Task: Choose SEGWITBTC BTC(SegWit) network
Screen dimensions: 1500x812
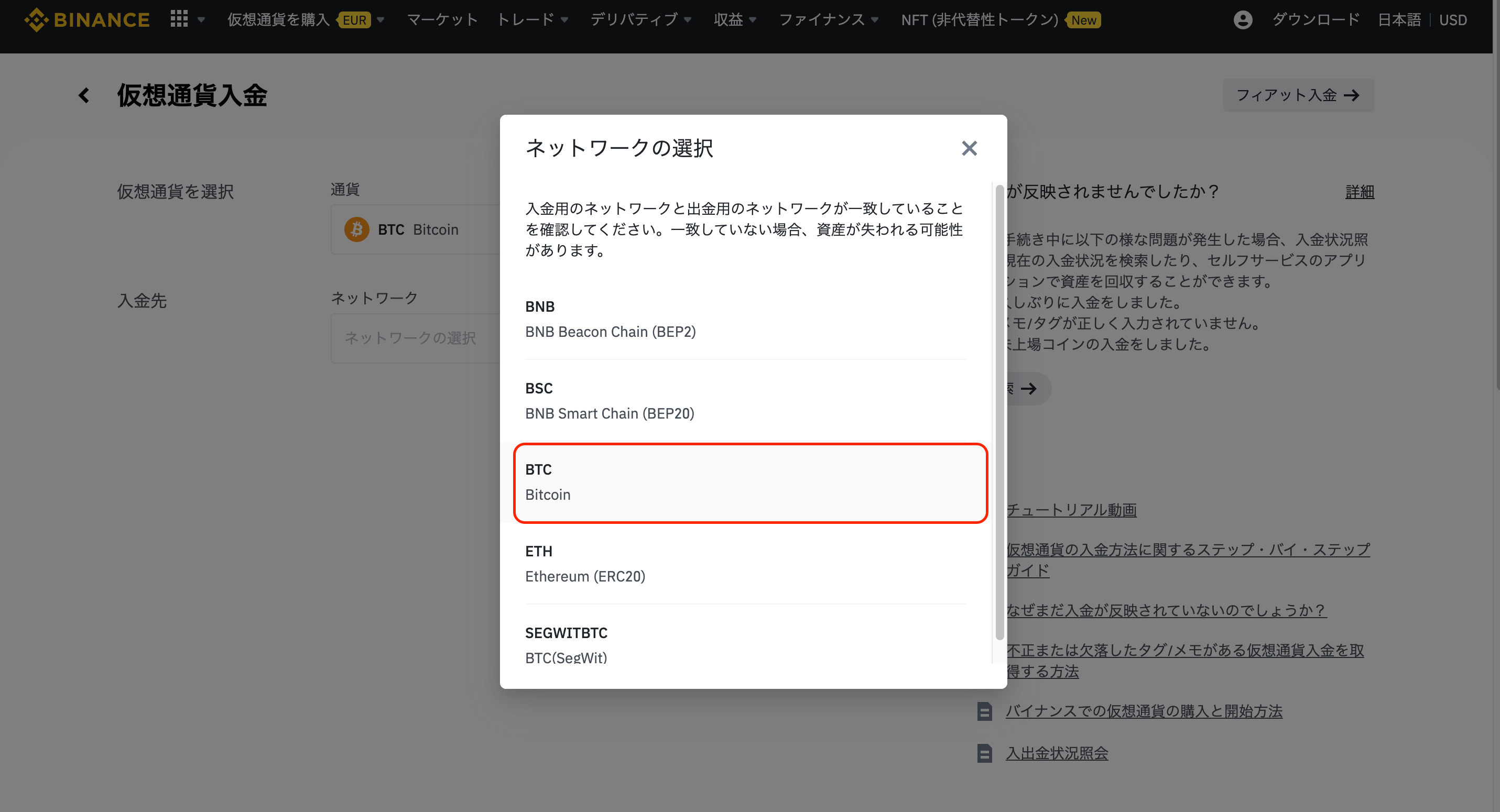Action: pyautogui.click(x=745, y=645)
